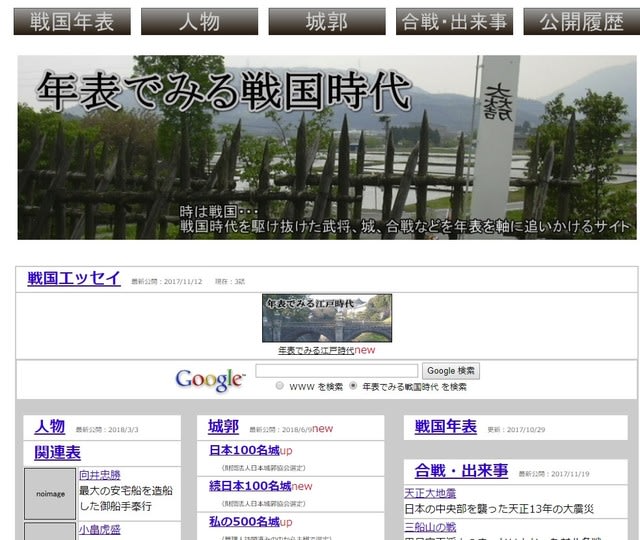Viewport: 640px width, 540px height.
Task: Click the 最新公開：2017/11/12 date text
Action: click(x=167, y=282)
